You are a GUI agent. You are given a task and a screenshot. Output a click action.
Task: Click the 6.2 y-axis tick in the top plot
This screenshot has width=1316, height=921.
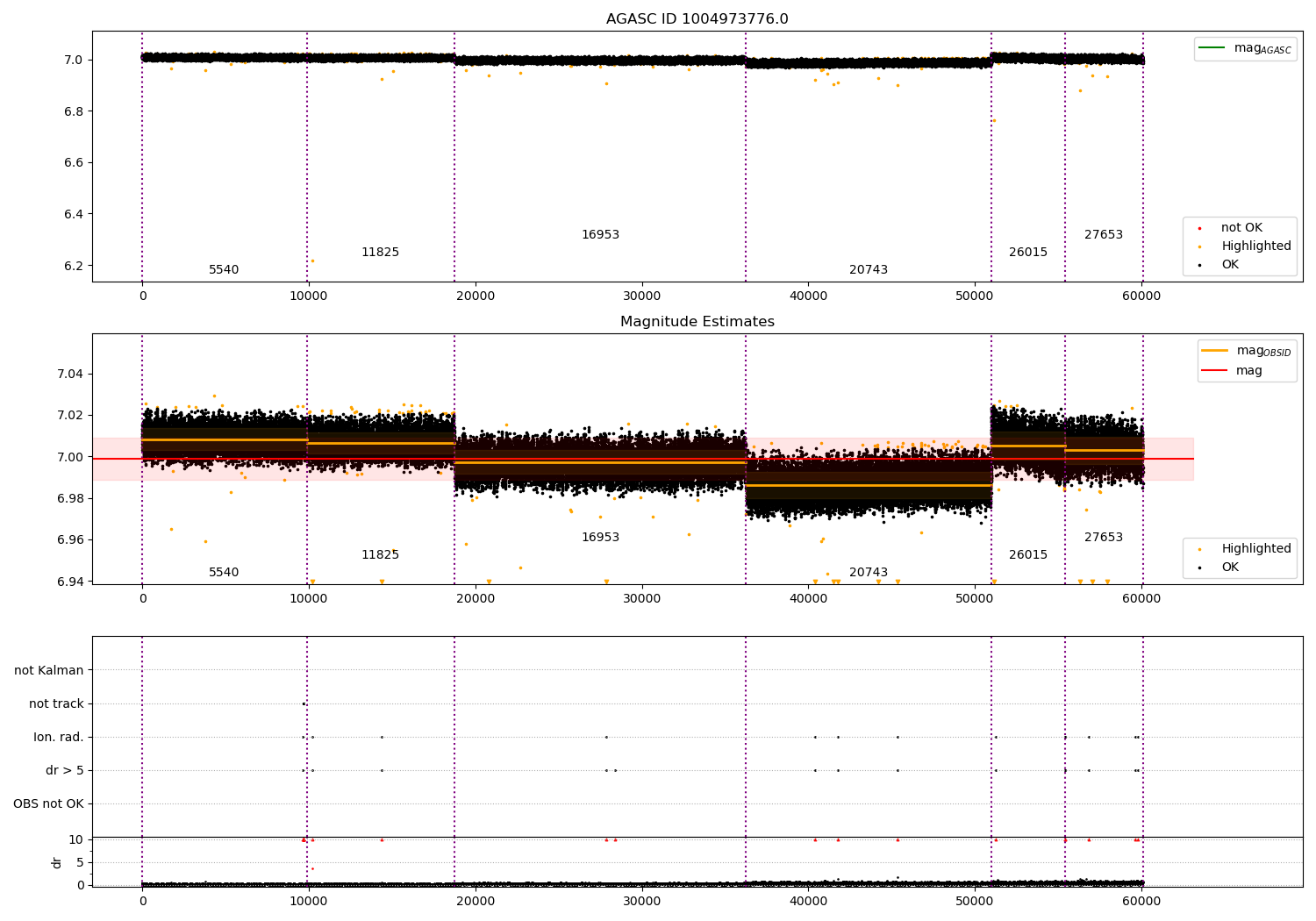click(x=74, y=266)
